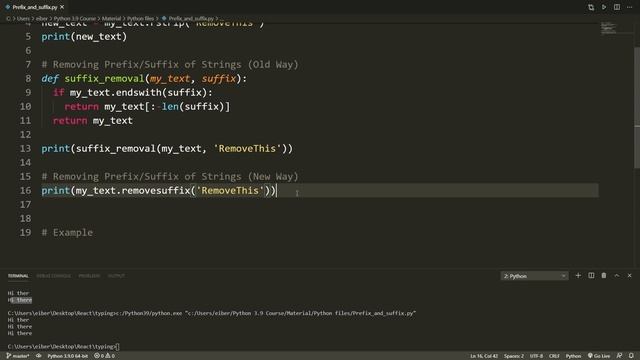
Task: Run Python file with the play icon
Action: tap(604, 7)
